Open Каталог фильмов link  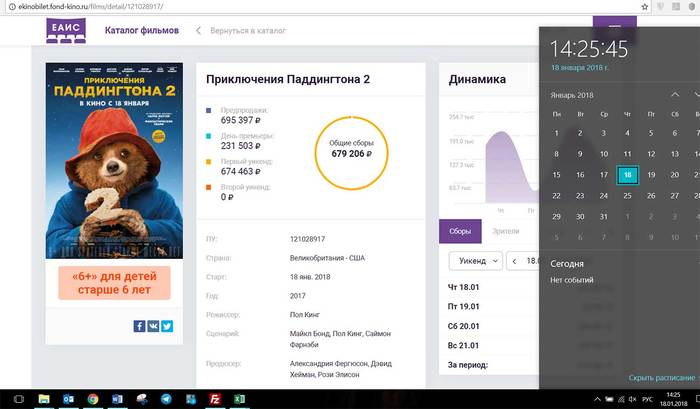click(x=142, y=31)
